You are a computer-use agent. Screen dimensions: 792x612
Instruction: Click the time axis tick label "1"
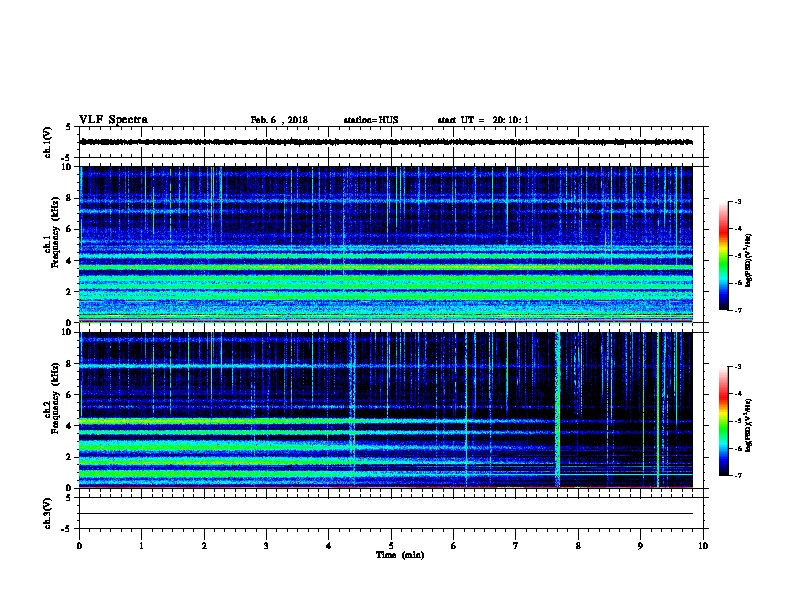[x=141, y=546]
